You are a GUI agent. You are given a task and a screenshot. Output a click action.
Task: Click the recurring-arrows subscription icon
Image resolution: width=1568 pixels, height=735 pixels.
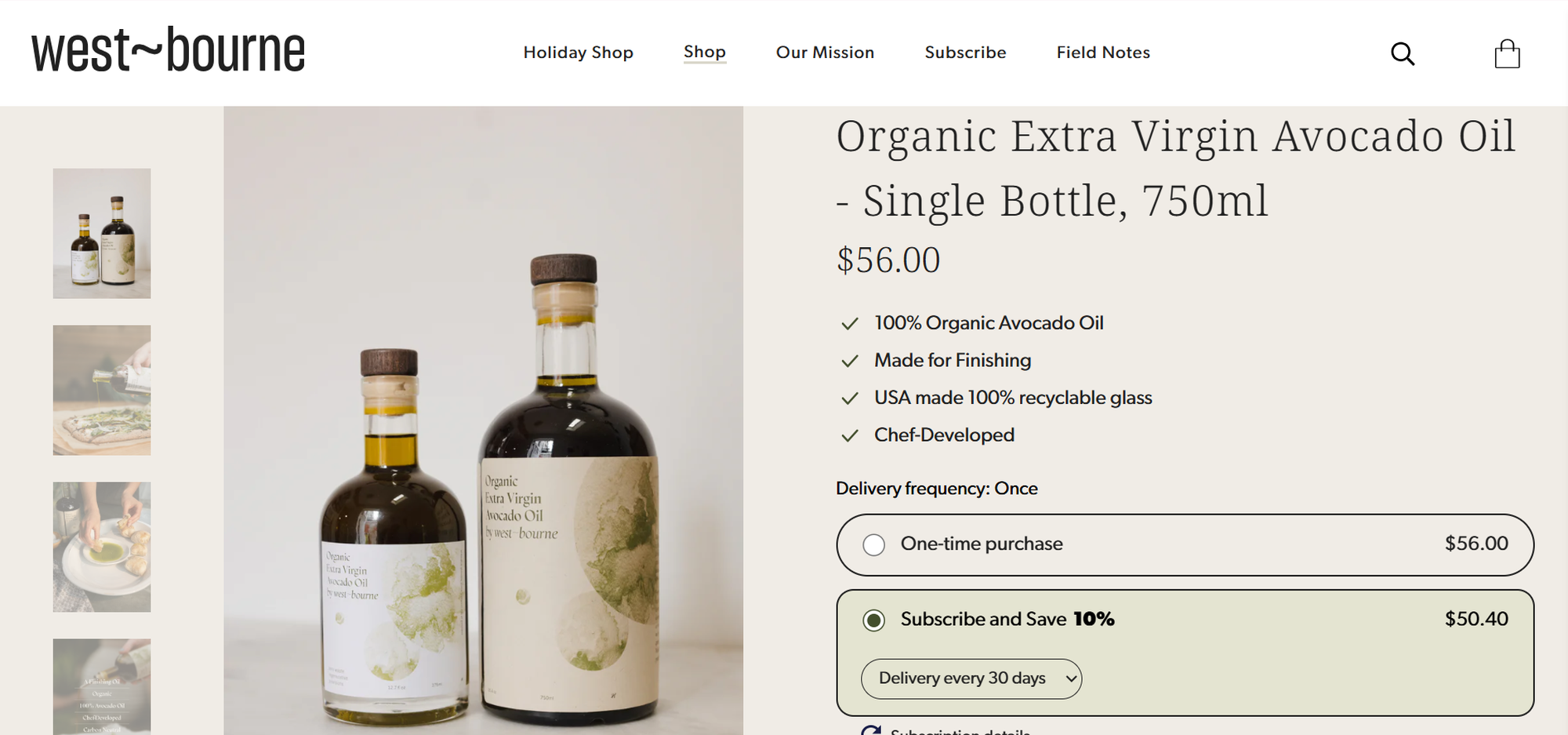coord(870,730)
